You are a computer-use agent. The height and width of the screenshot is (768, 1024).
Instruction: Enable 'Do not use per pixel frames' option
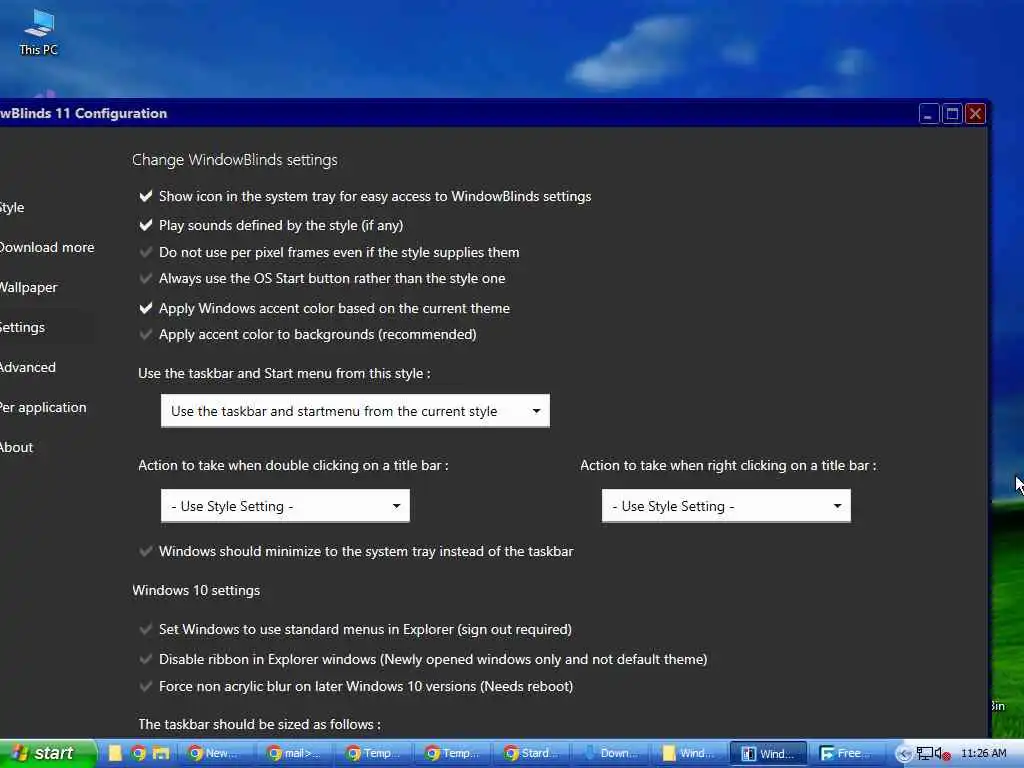coord(146,252)
